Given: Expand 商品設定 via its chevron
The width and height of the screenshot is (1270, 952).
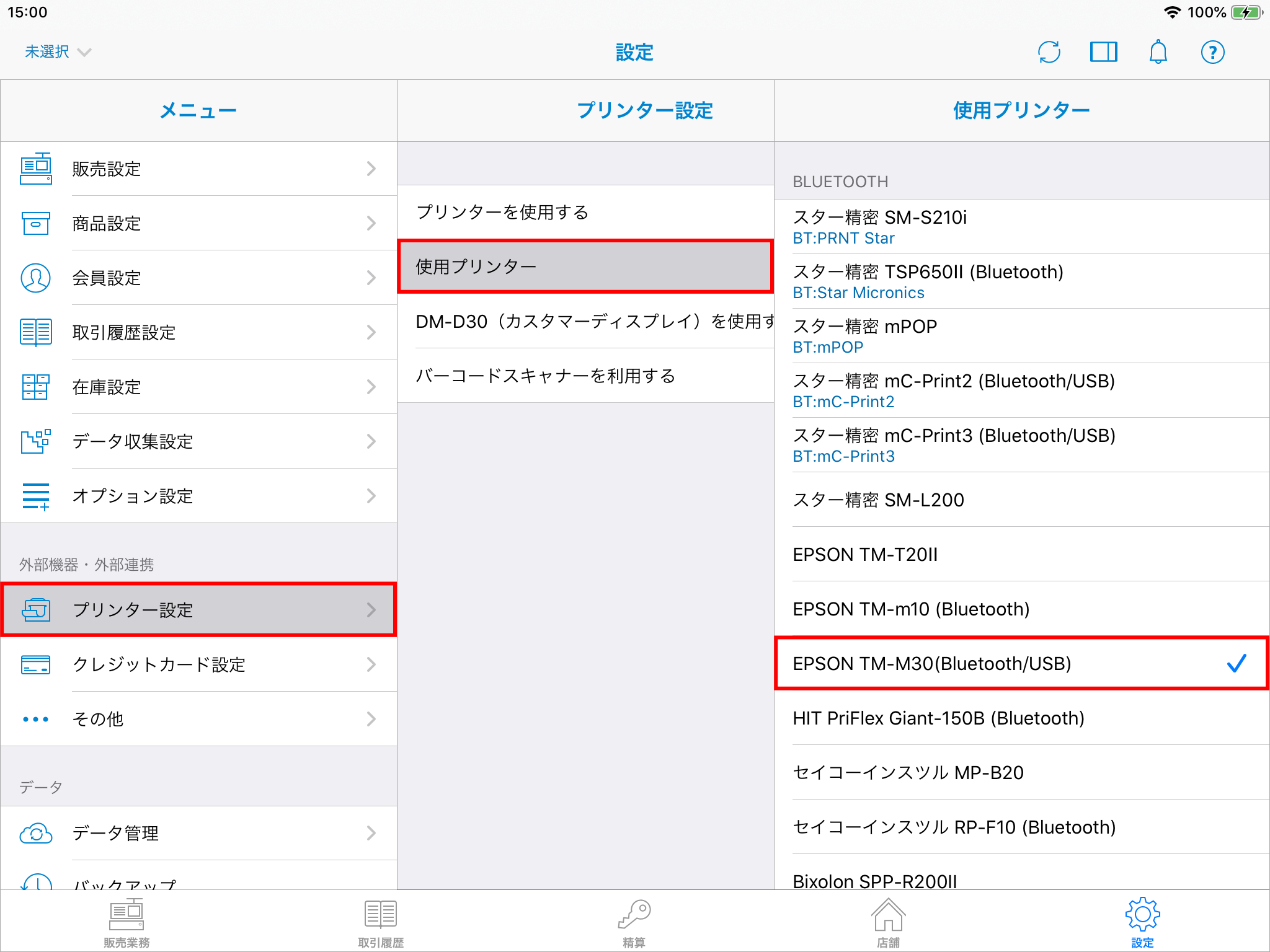Looking at the screenshot, I should [x=371, y=223].
